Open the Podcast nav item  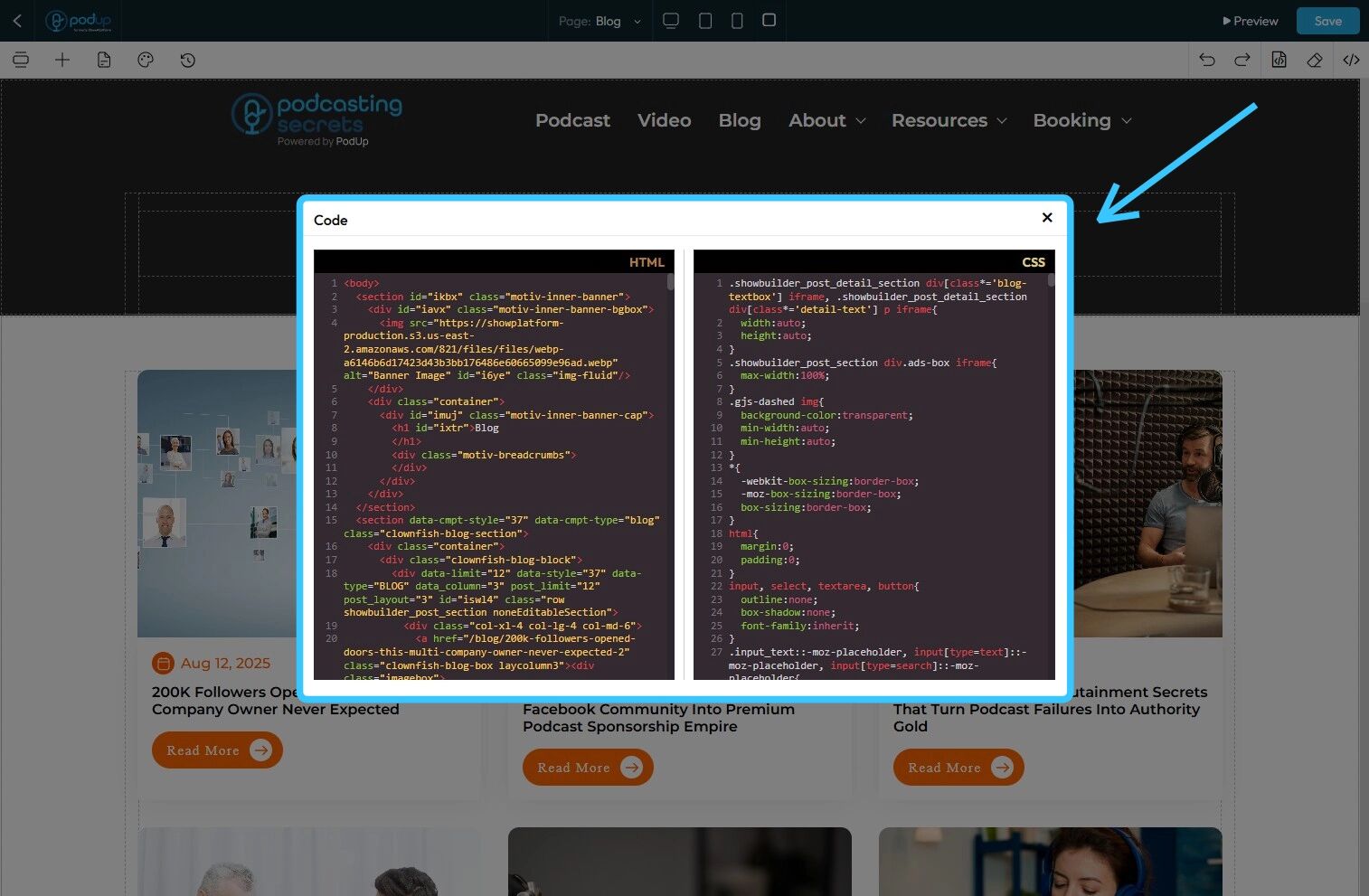[572, 120]
